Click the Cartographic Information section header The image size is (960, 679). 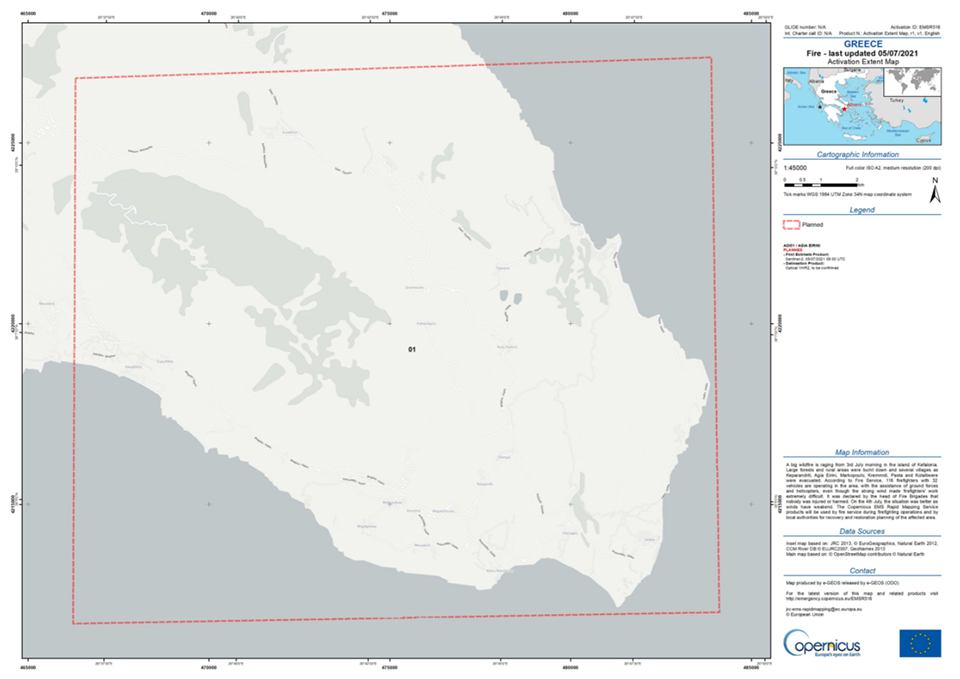point(861,155)
